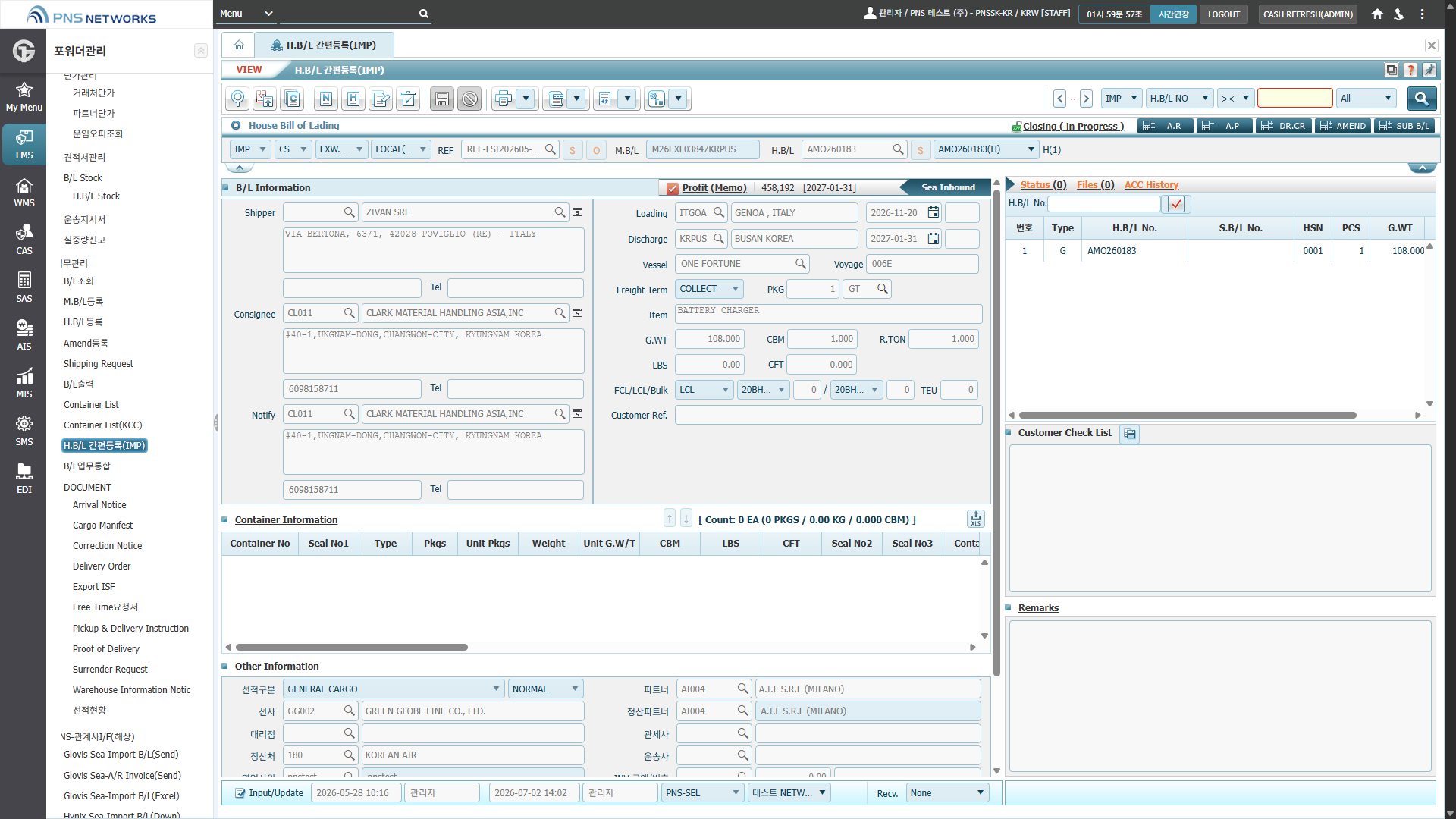Click the cancel circle icon in the toolbar
The width and height of the screenshot is (1456, 819).
pos(469,99)
